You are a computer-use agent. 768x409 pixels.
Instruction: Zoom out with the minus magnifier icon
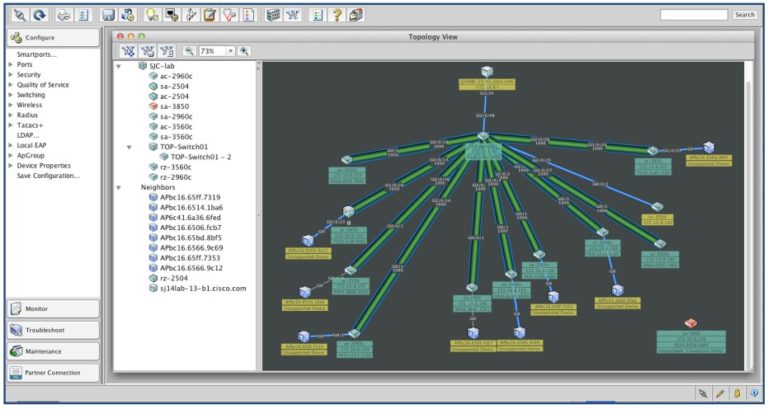pyautogui.click(x=189, y=51)
